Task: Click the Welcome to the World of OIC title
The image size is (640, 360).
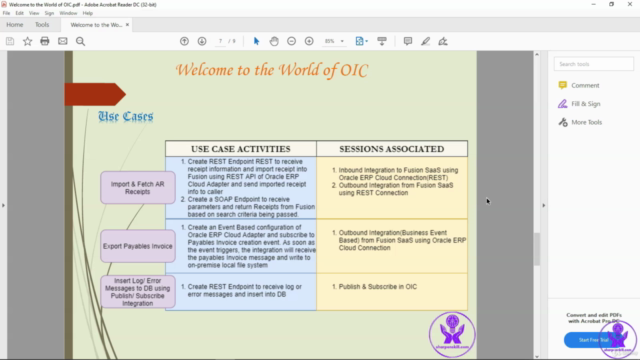Action: click(272, 70)
